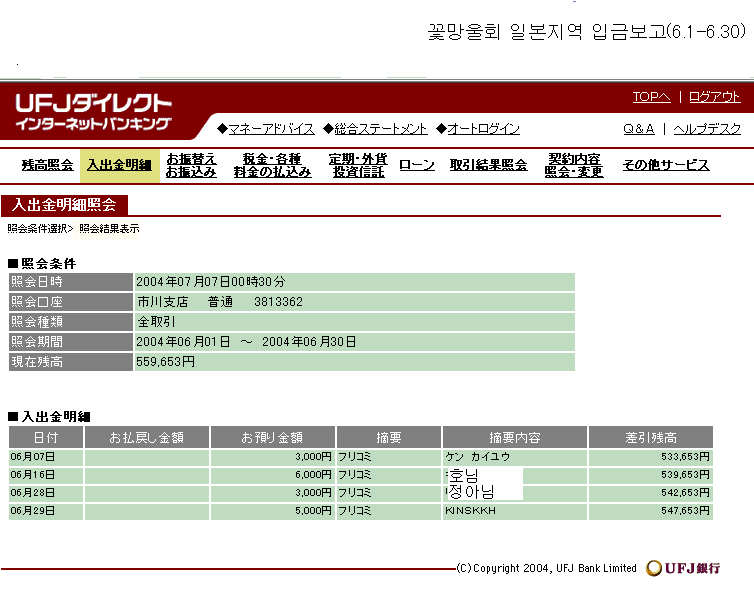Open 定期・外貨 投資信託 menu
The width and height of the screenshot is (754, 594).
pos(357,165)
